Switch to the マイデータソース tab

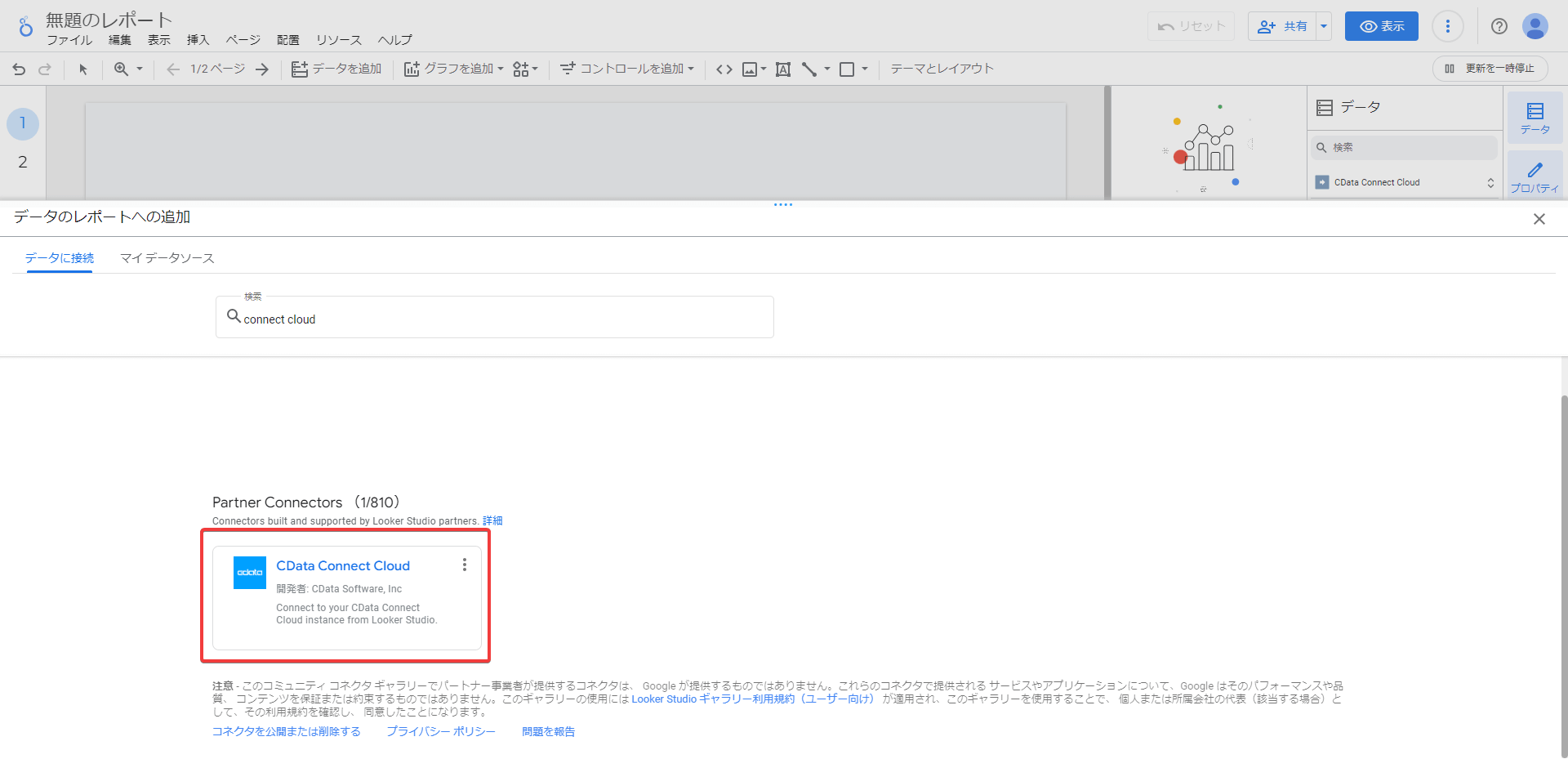click(x=167, y=258)
